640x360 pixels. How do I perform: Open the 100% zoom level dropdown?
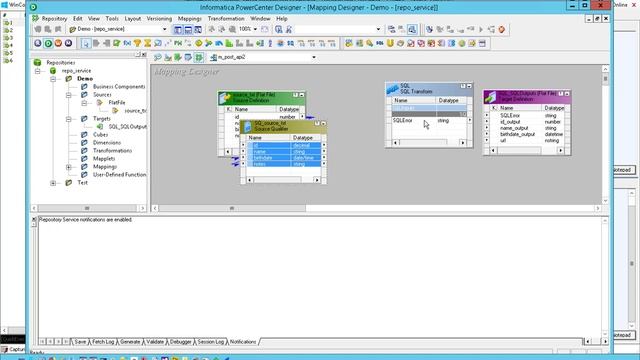point(255,29)
